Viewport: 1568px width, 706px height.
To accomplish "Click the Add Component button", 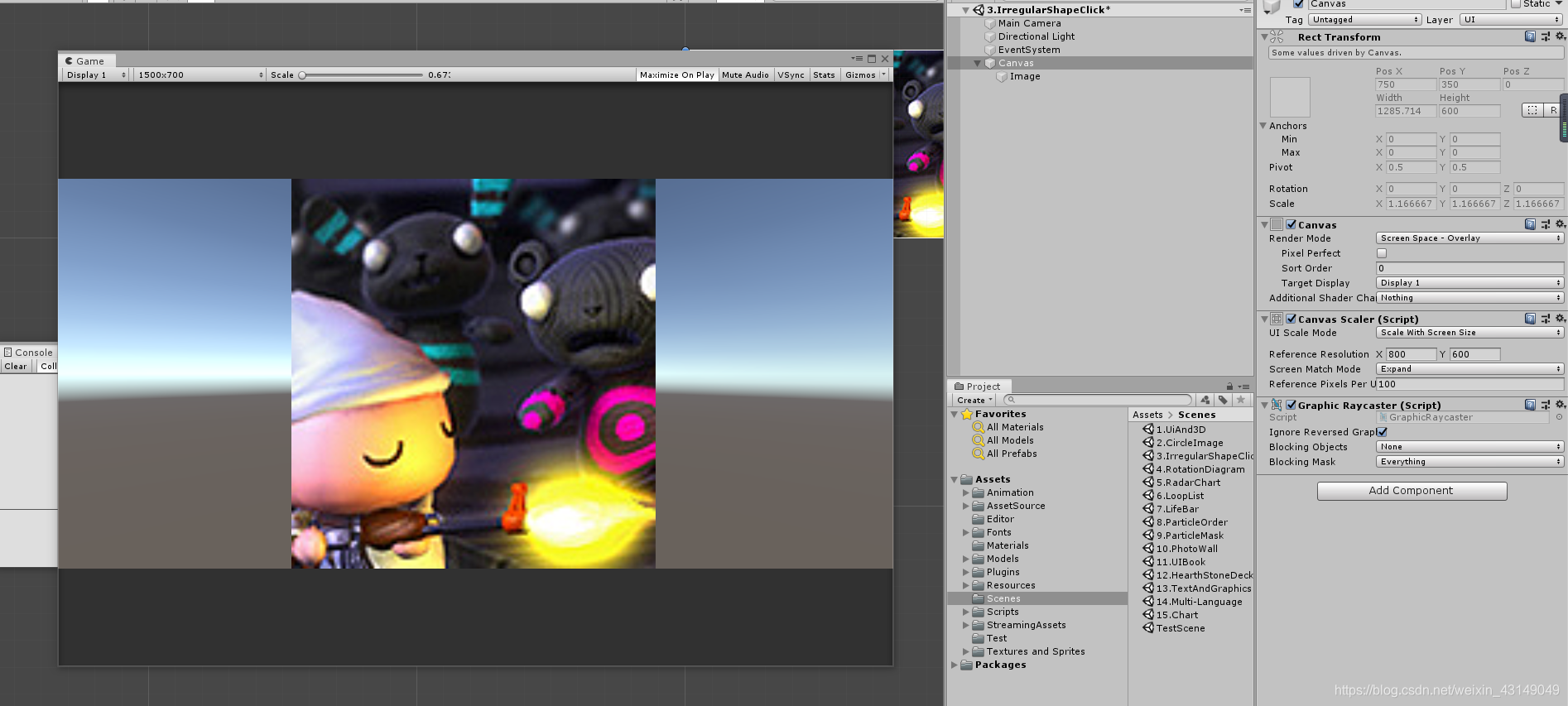I will click(x=1412, y=491).
